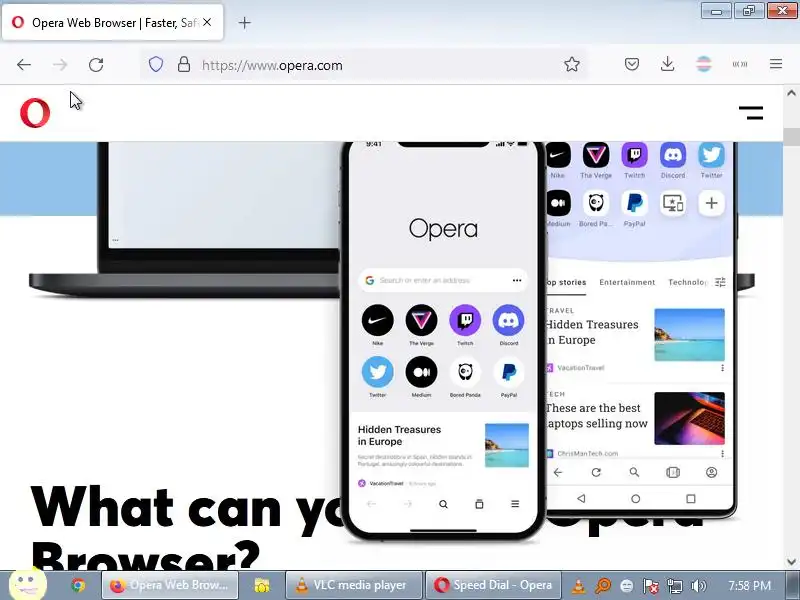The width and height of the screenshot is (800, 600).
Task: Select the Technology news tab
Action: [688, 282]
